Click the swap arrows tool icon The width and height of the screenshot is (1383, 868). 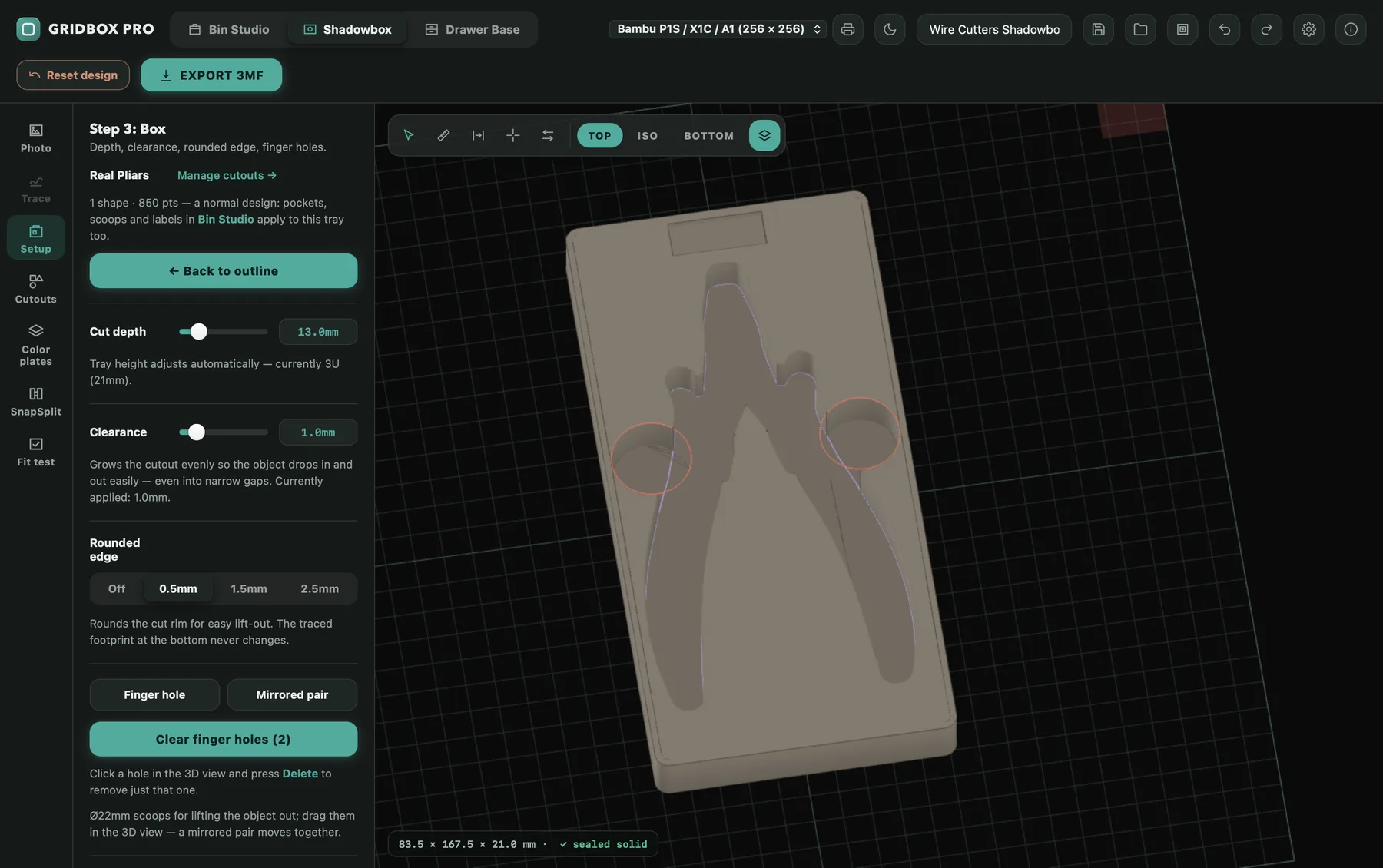point(548,135)
